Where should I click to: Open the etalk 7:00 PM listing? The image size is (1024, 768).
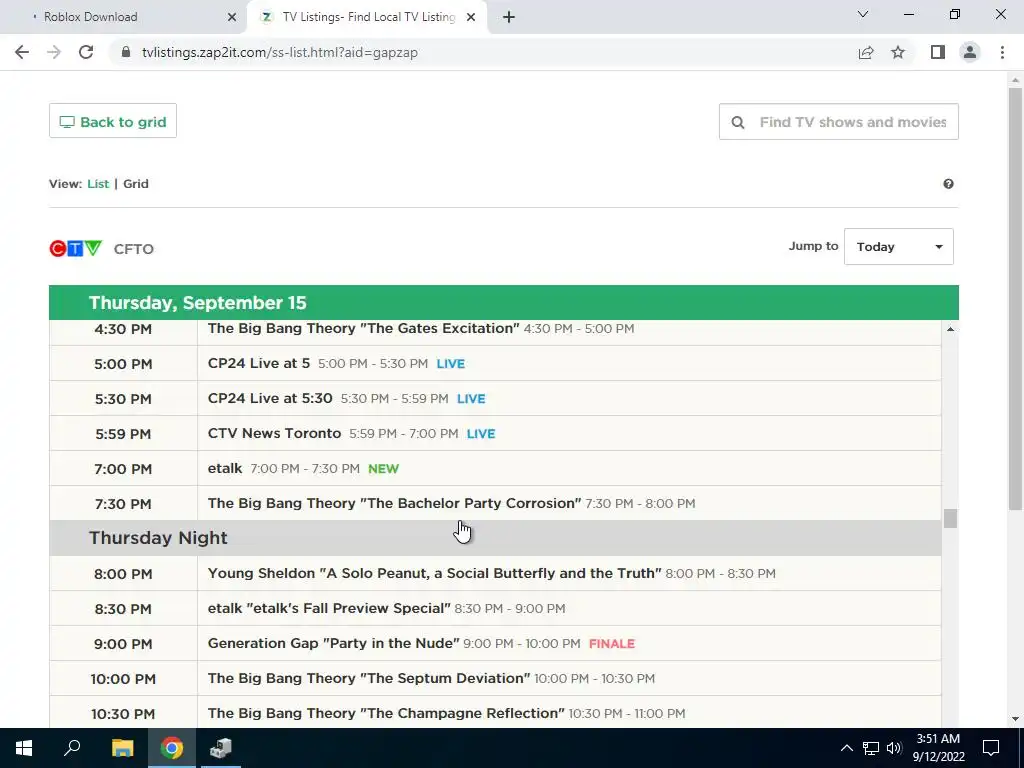click(225, 468)
